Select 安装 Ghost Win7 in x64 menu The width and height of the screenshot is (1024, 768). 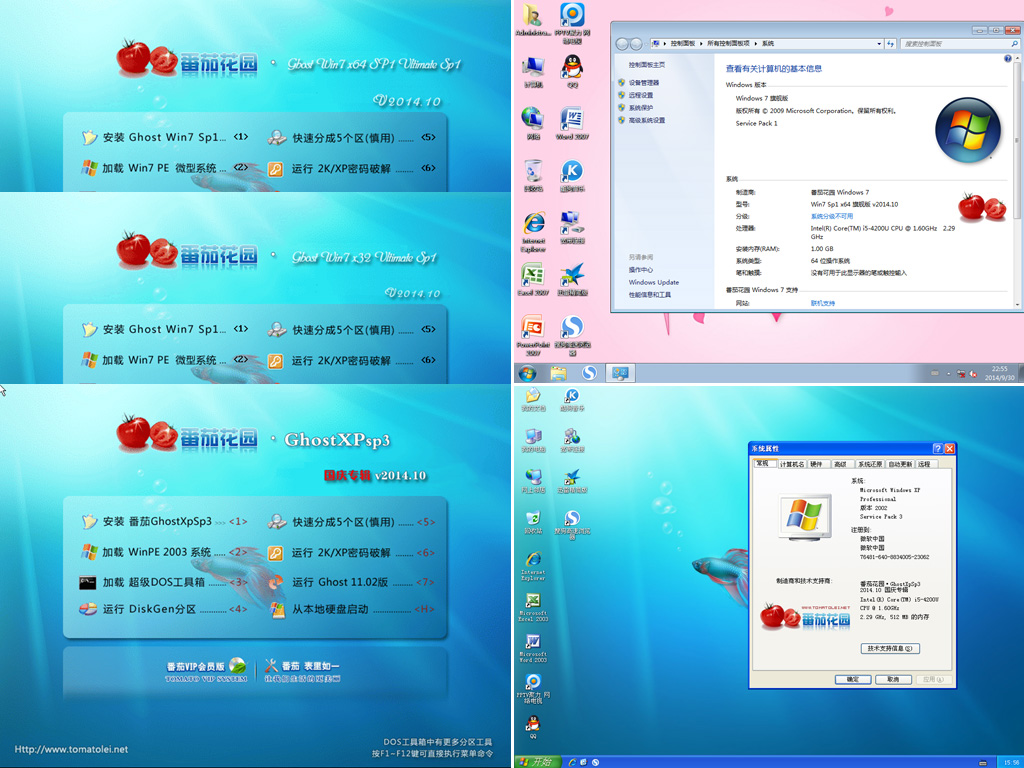pos(165,137)
